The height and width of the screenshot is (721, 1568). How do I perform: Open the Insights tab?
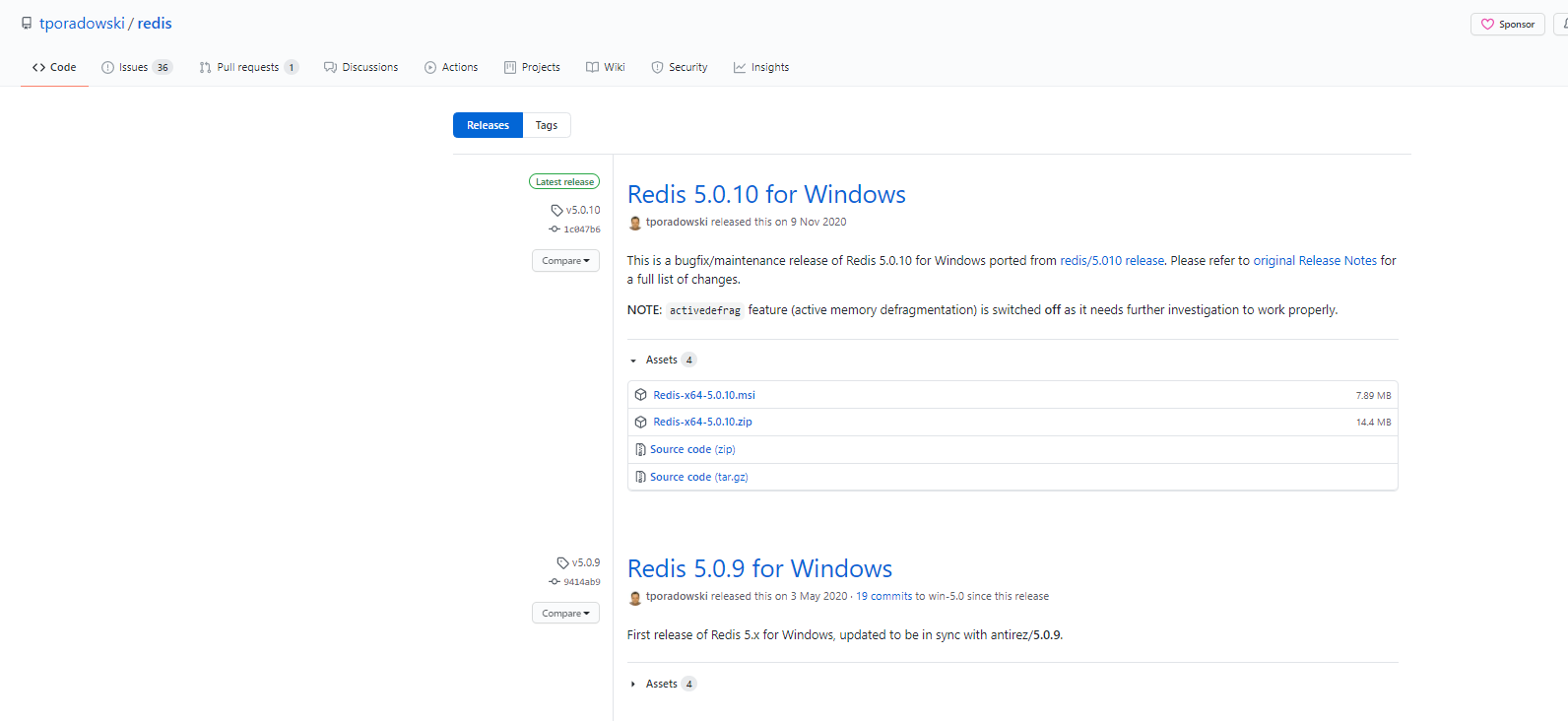(x=761, y=67)
